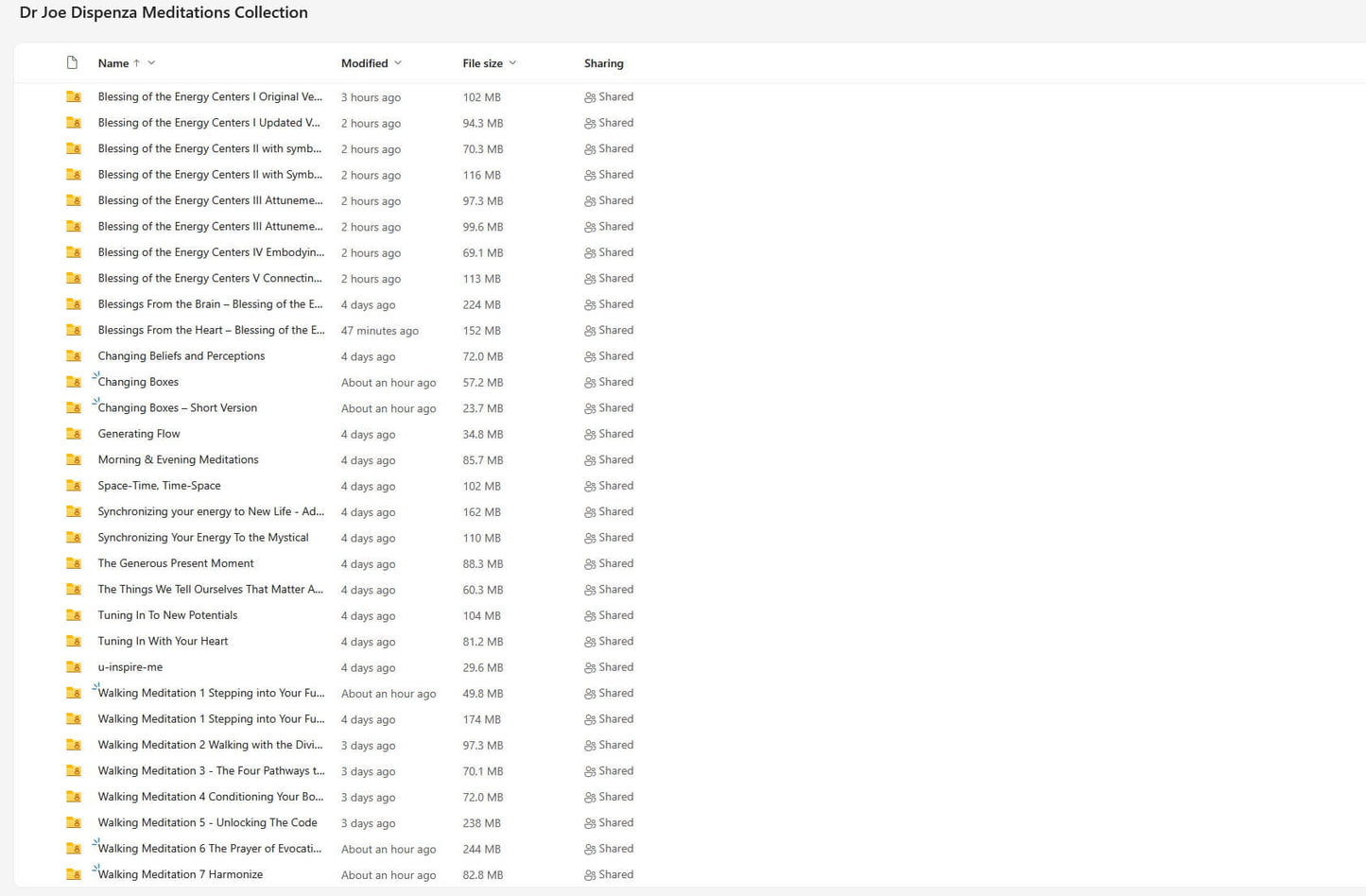Image resolution: width=1366 pixels, height=896 pixels.
Task: Open Walking Meditation 5 - Unlocking The Code
Action: (x=207, y=823)
